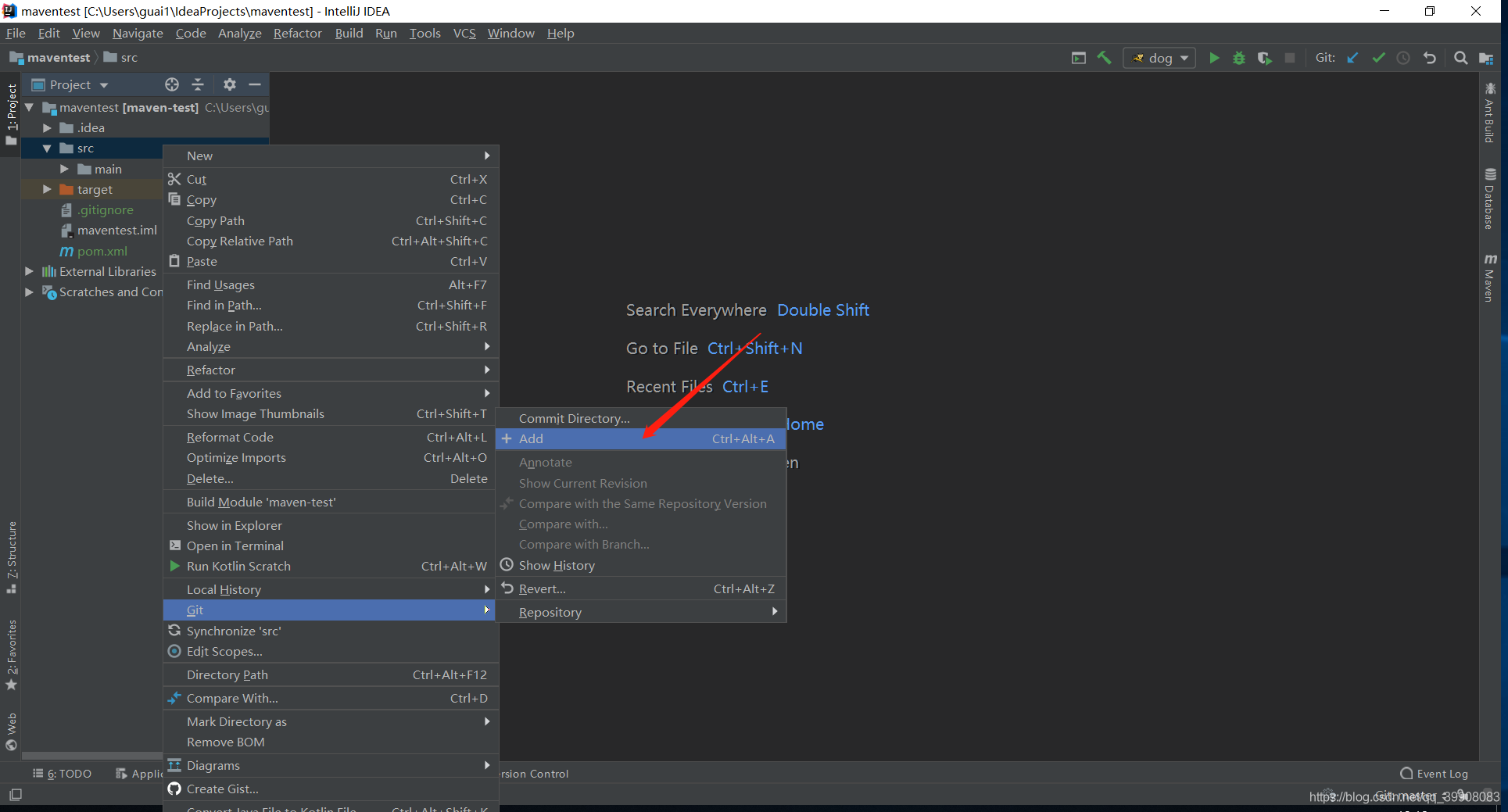Open the Project view dropdown

(70, 84)
